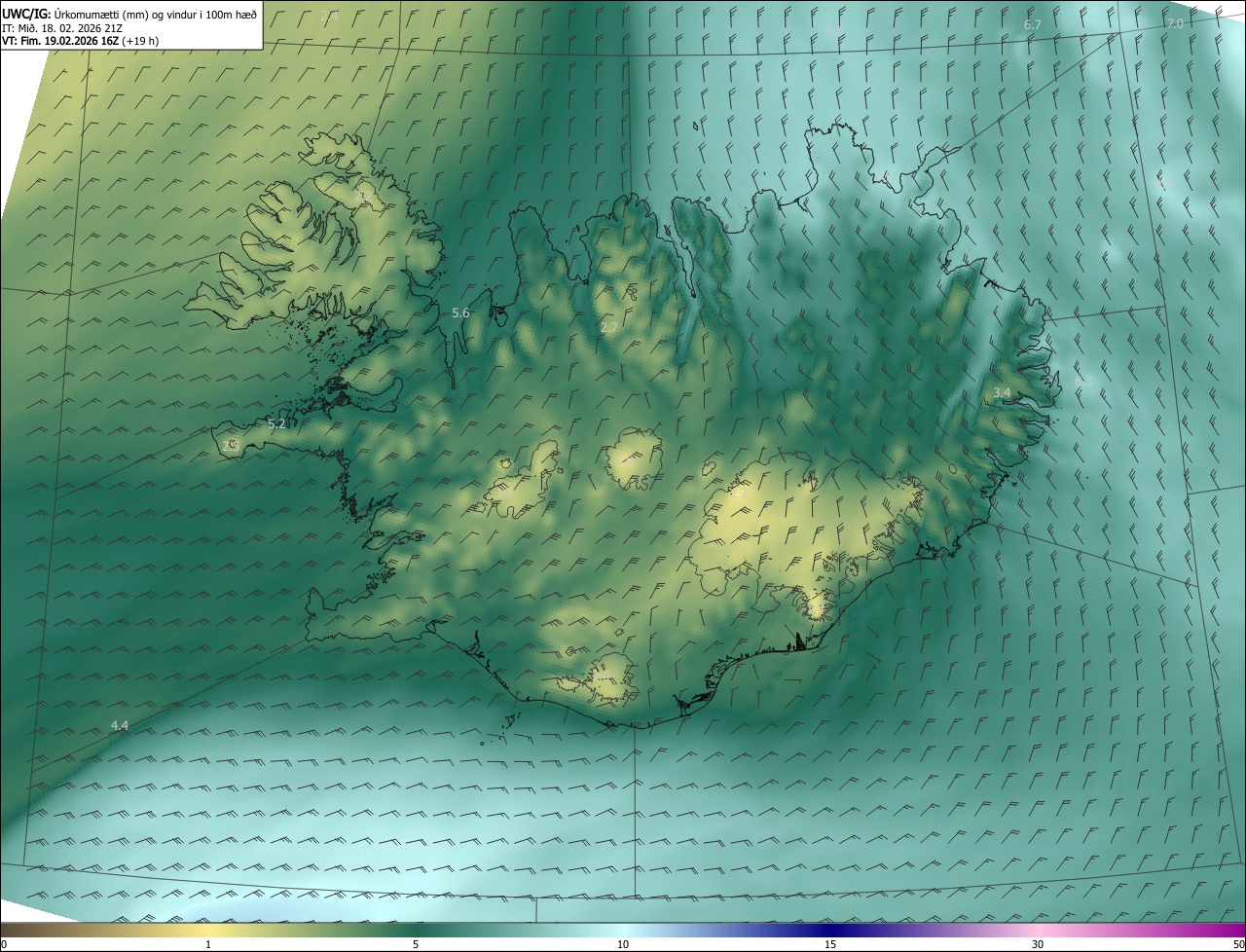This screenshot has height=952, width=1246.
Task: Click the 5.6 value label on the map
Action: 460,313
